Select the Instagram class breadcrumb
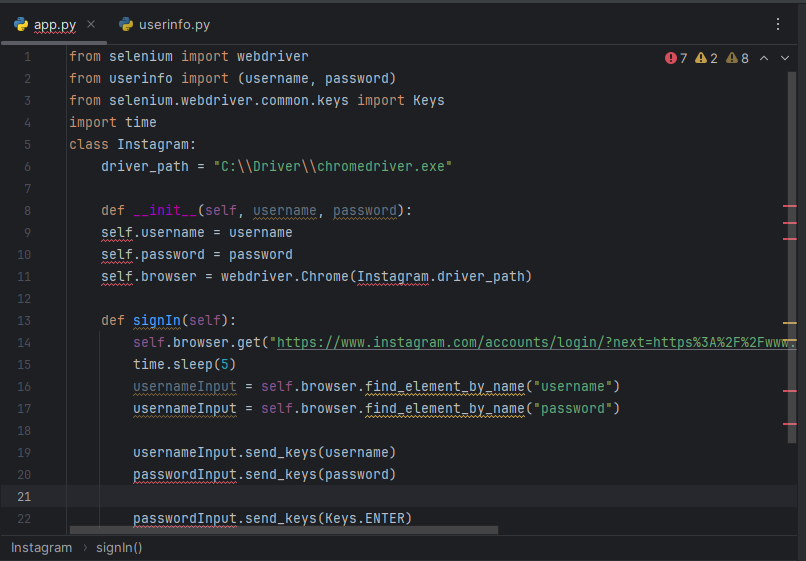806x561 pixels. point(42,548)
